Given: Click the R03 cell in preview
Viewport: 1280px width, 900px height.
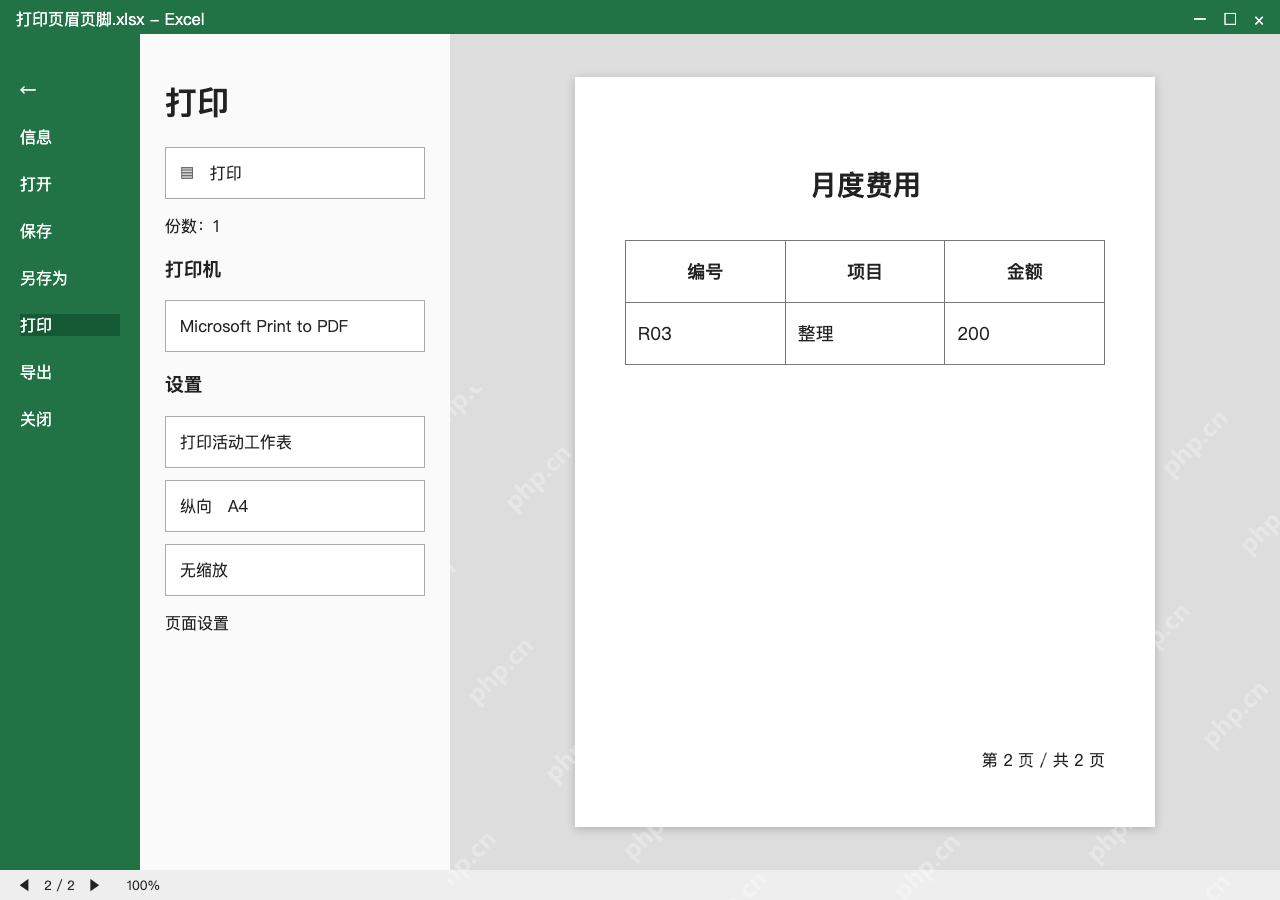Looking at the screenshot, I should coord(705,334).
